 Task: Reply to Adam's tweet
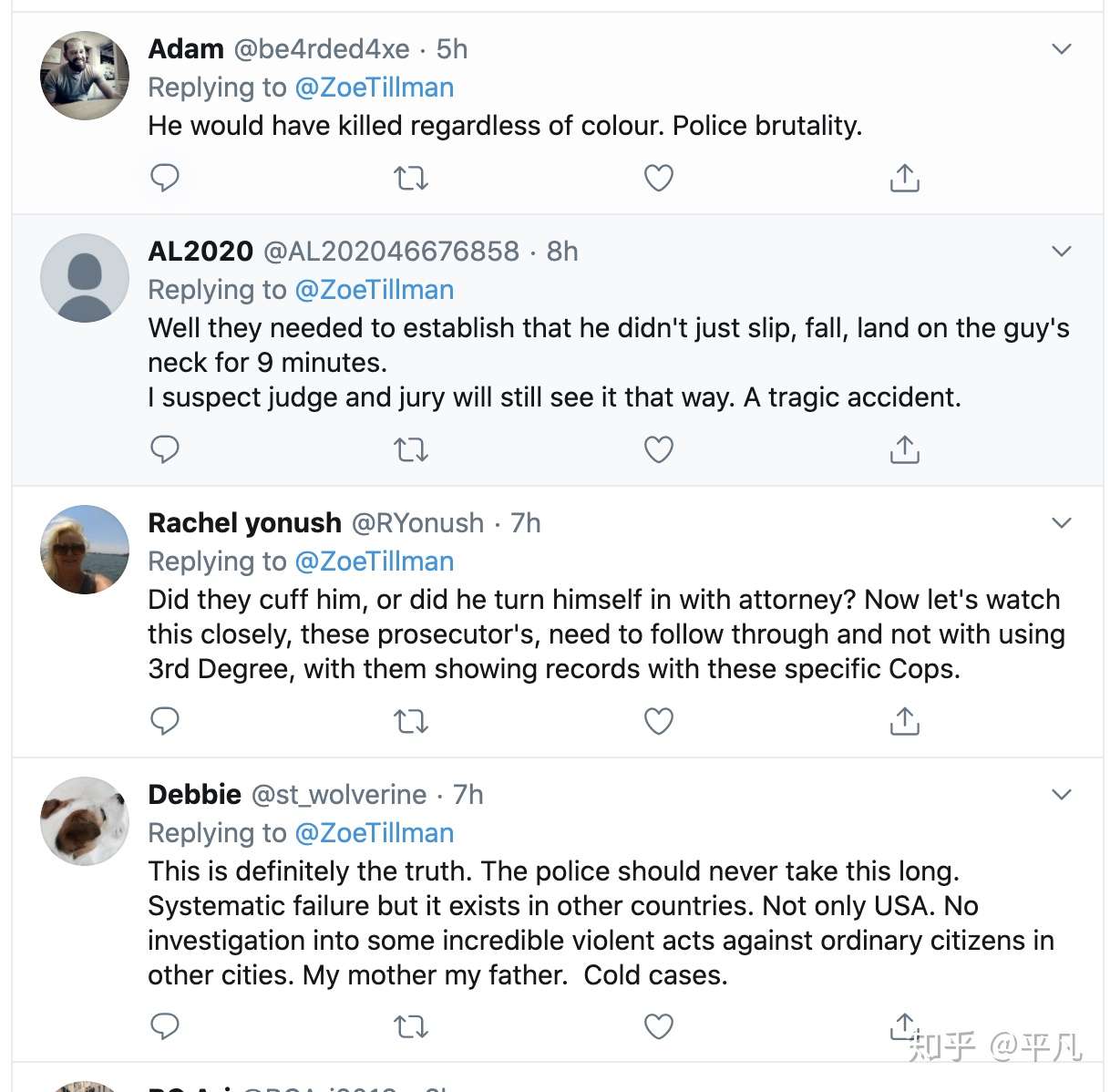click(x=164, y=177)
